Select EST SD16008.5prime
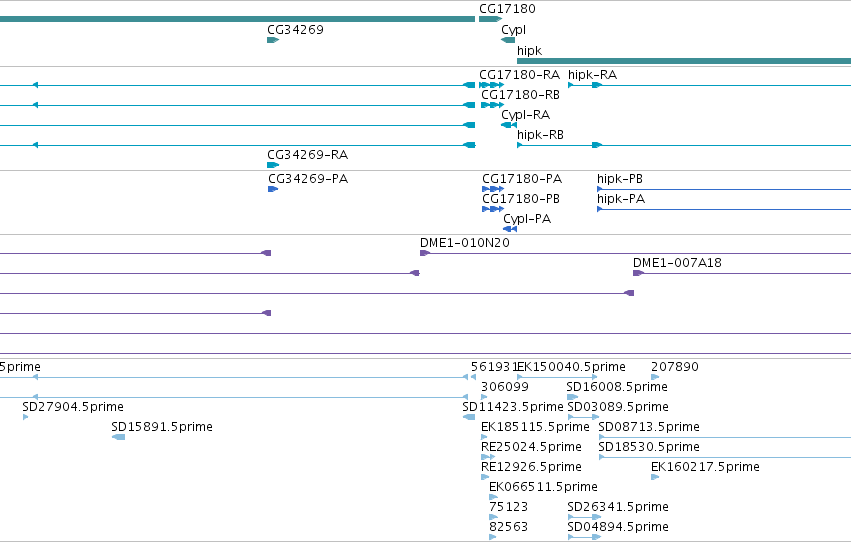The width and height of the screenshot is (851, 542). coord(617,387)
